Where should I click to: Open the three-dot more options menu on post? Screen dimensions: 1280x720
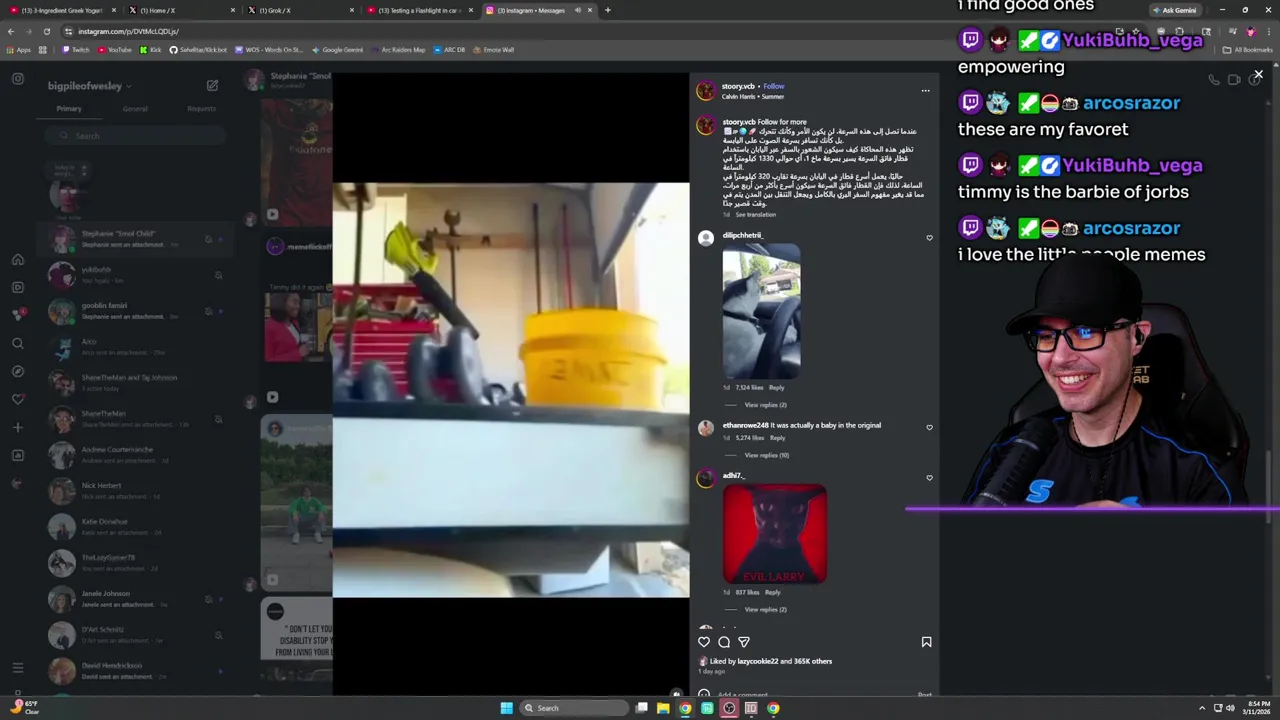pyautogui.click(x=925, y=91)
